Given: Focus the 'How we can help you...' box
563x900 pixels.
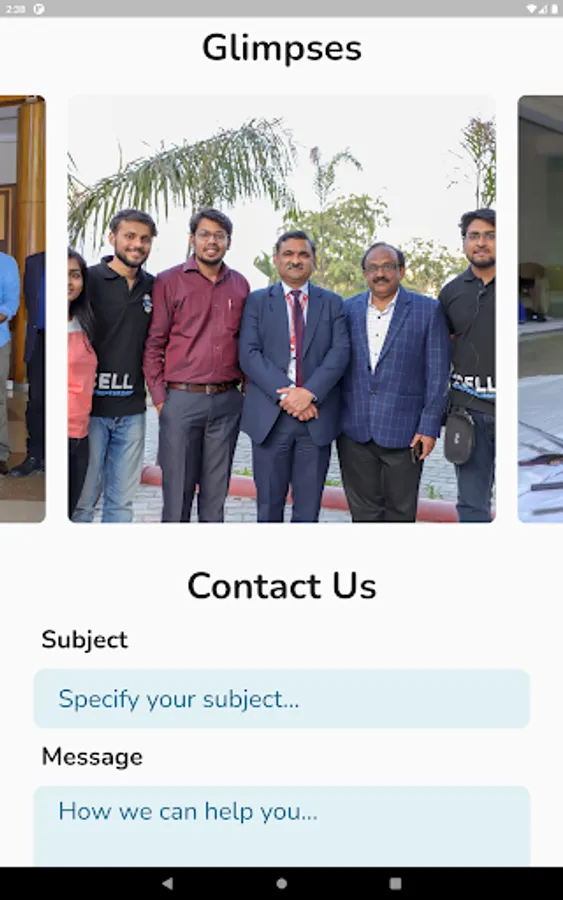Looking at the screenshot, I should tap(282, 827).
